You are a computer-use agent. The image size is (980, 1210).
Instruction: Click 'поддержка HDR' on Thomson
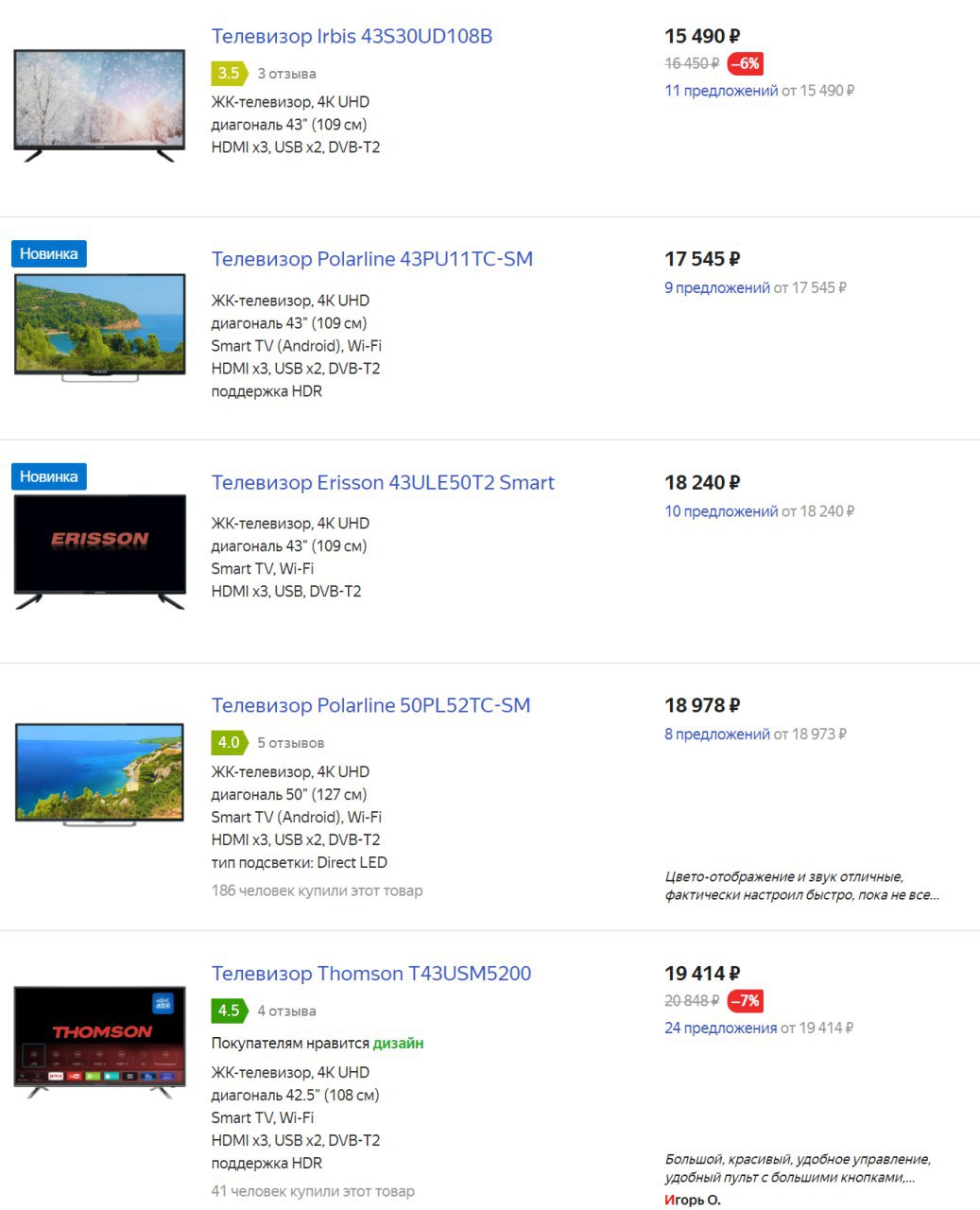[x=266, y=1163]
